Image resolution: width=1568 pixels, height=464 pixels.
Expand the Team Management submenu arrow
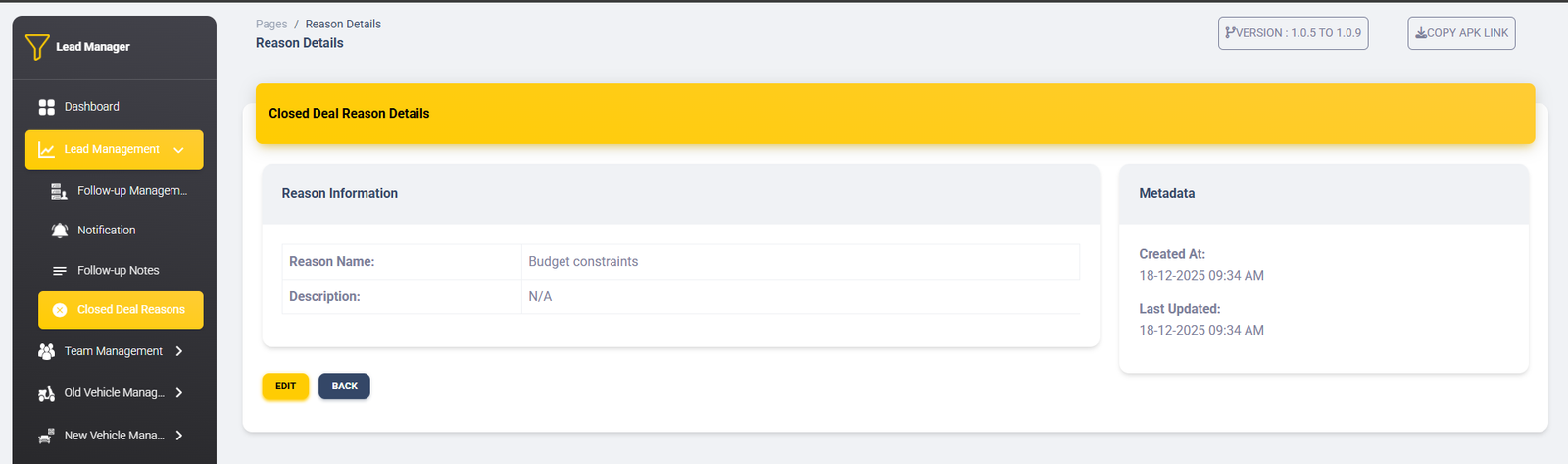coord(179,351)
